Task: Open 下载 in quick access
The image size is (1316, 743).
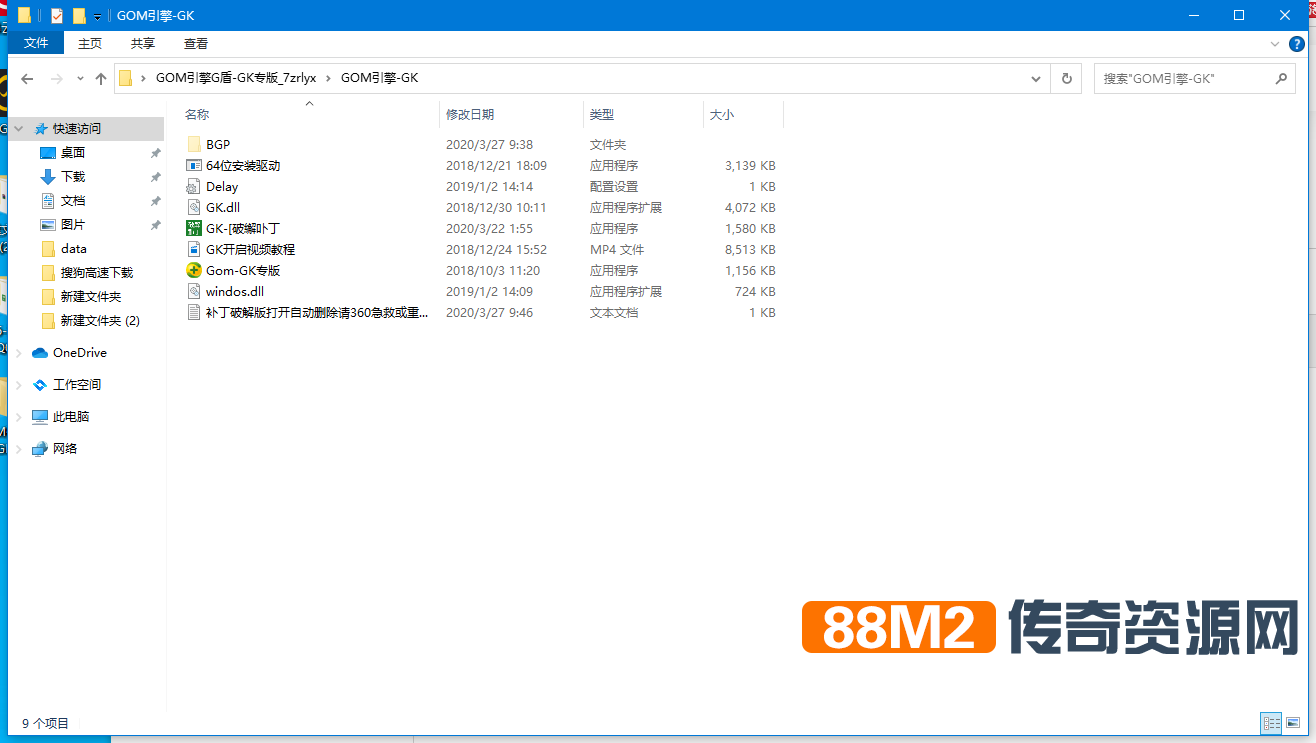Action: 73,177
